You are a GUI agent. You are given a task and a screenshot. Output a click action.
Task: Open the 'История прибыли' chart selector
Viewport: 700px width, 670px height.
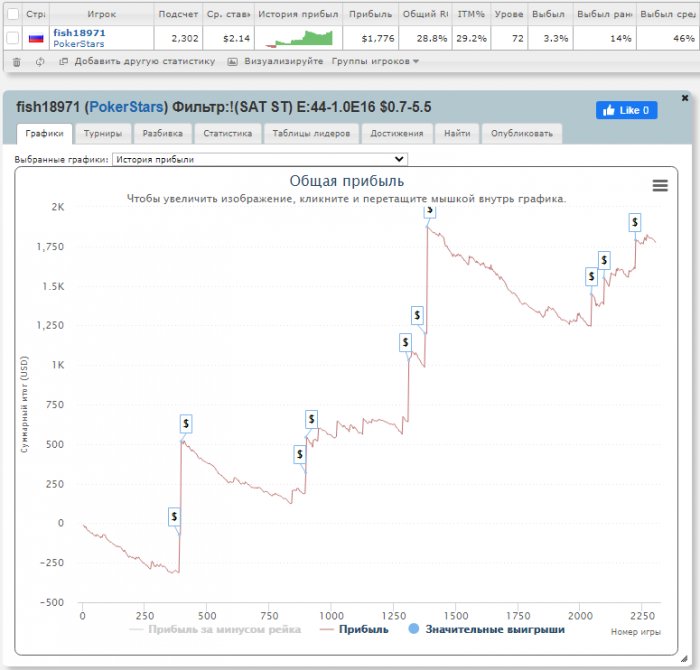[260, 159]
